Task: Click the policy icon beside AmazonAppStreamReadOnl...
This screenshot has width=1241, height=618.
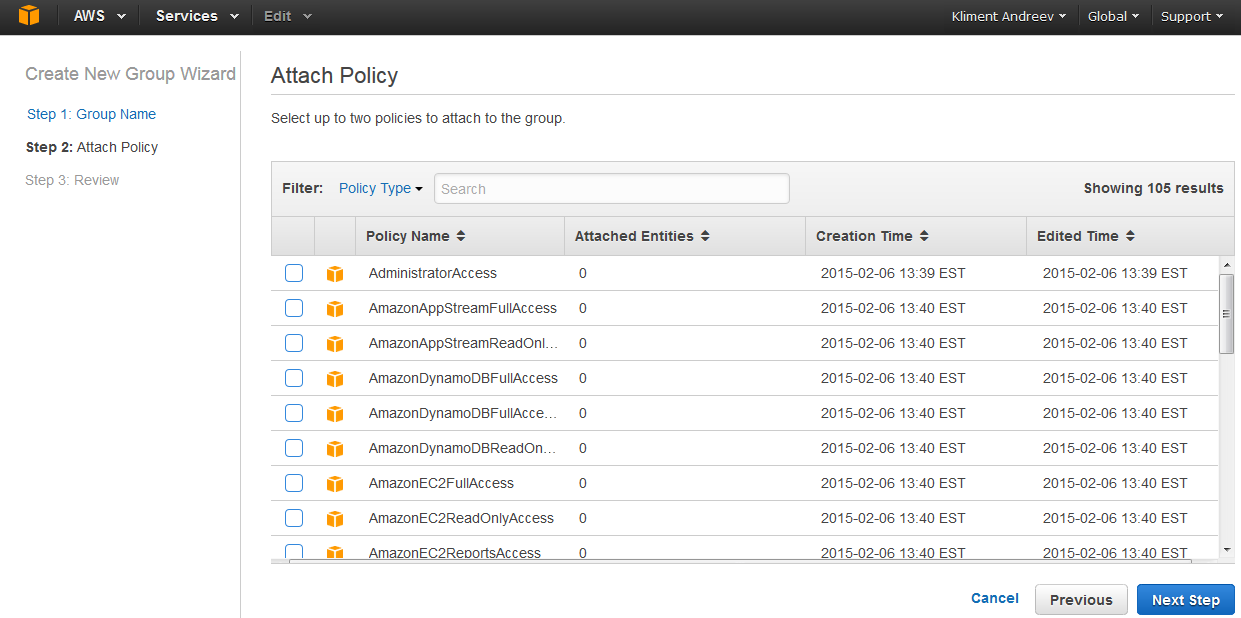Action: coord(335,344)
